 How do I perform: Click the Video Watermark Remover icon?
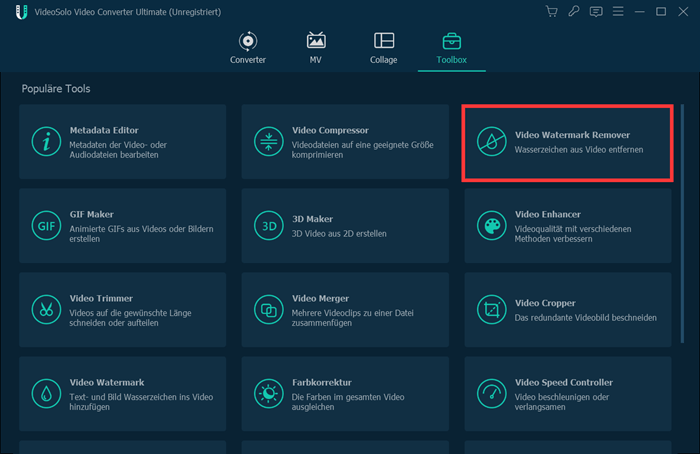click(x=492, y=142)
